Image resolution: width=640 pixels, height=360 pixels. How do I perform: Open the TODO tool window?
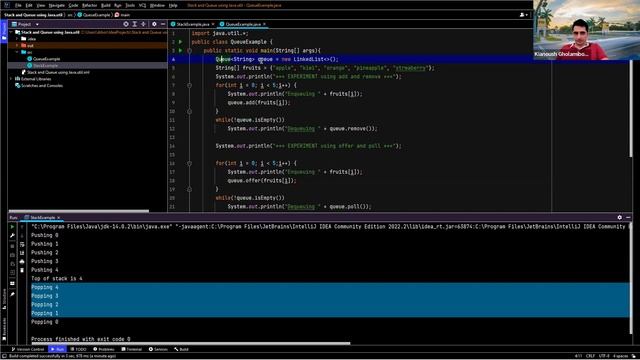78,349
